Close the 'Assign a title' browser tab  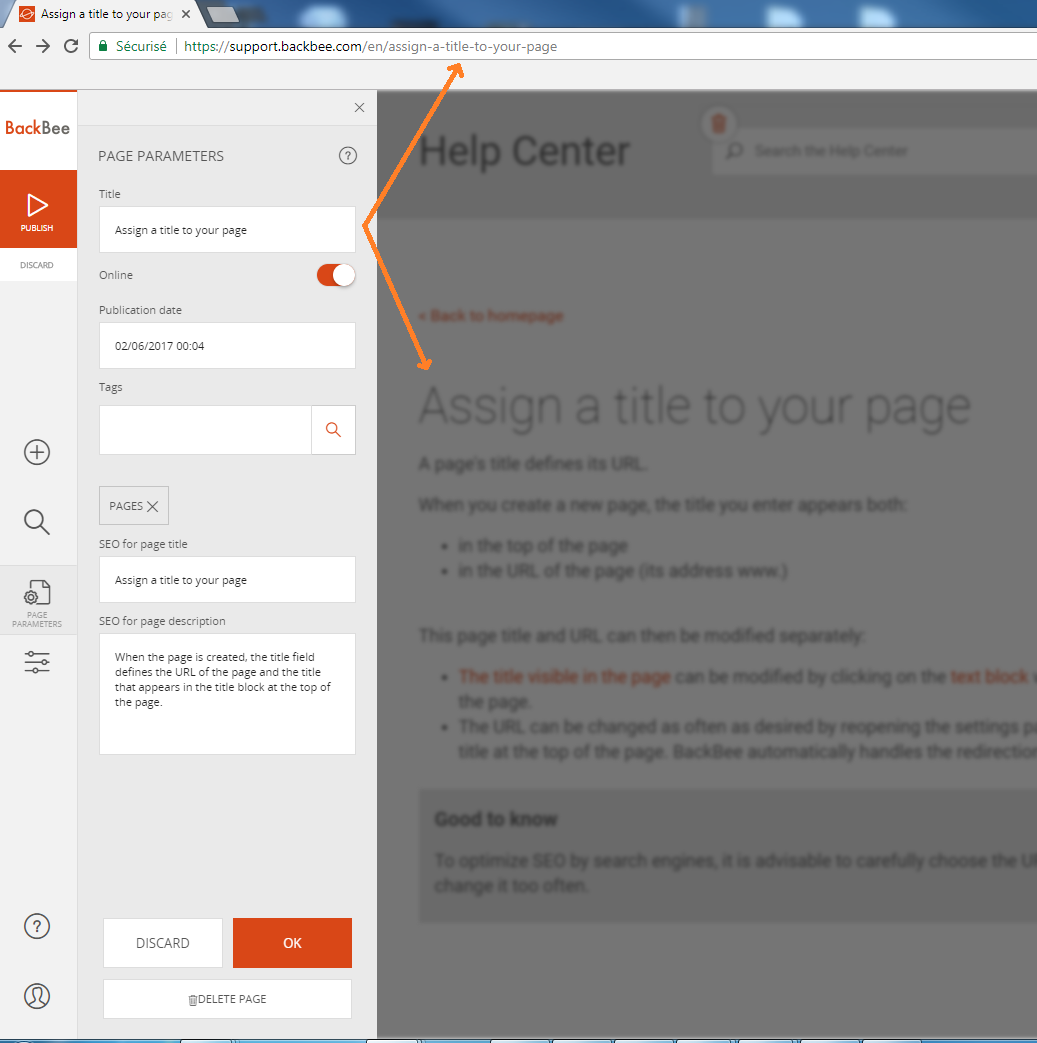[x=186, y=14]
